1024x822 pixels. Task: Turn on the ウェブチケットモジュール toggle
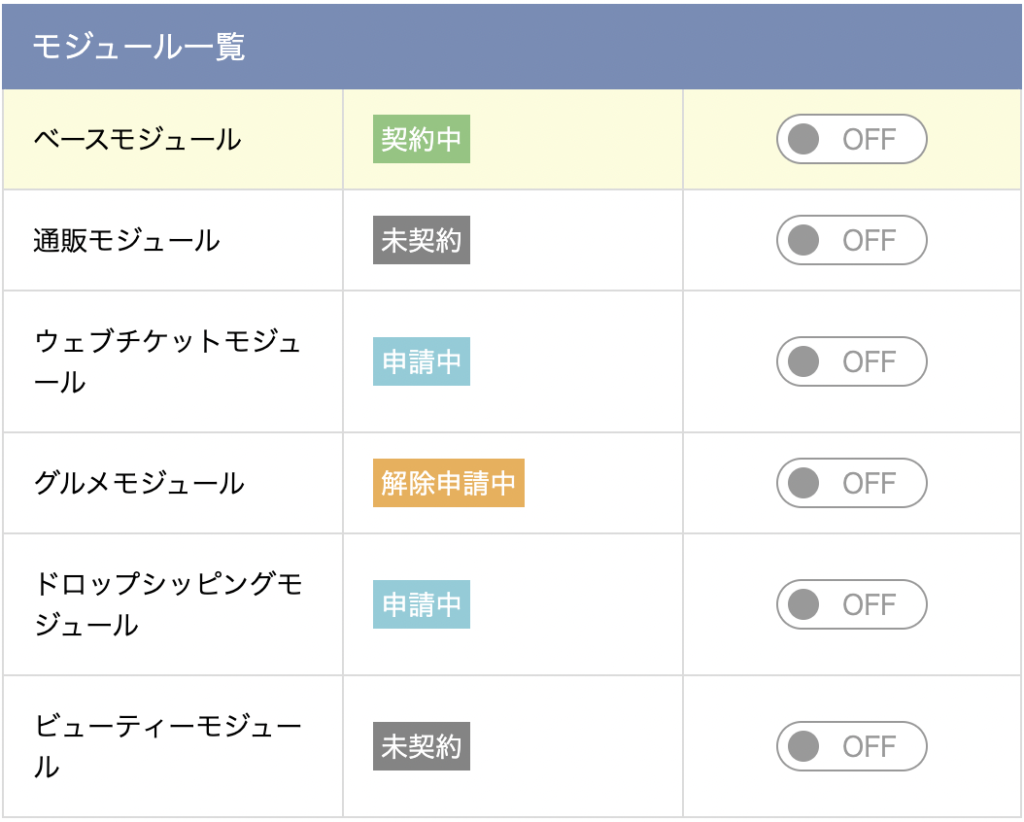[x=852, y=362]
